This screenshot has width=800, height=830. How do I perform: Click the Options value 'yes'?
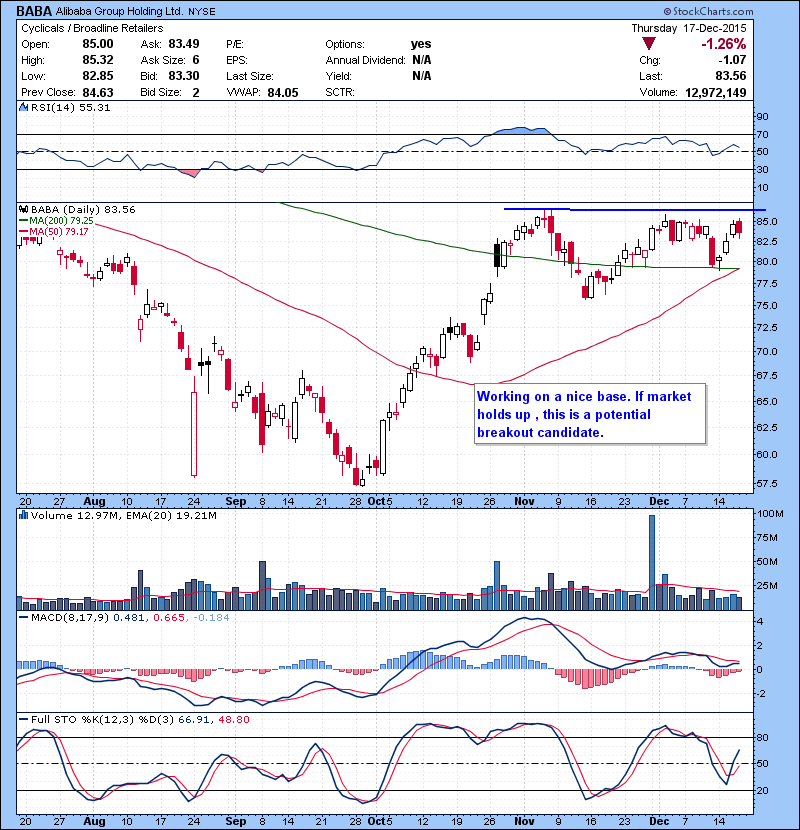421,44
